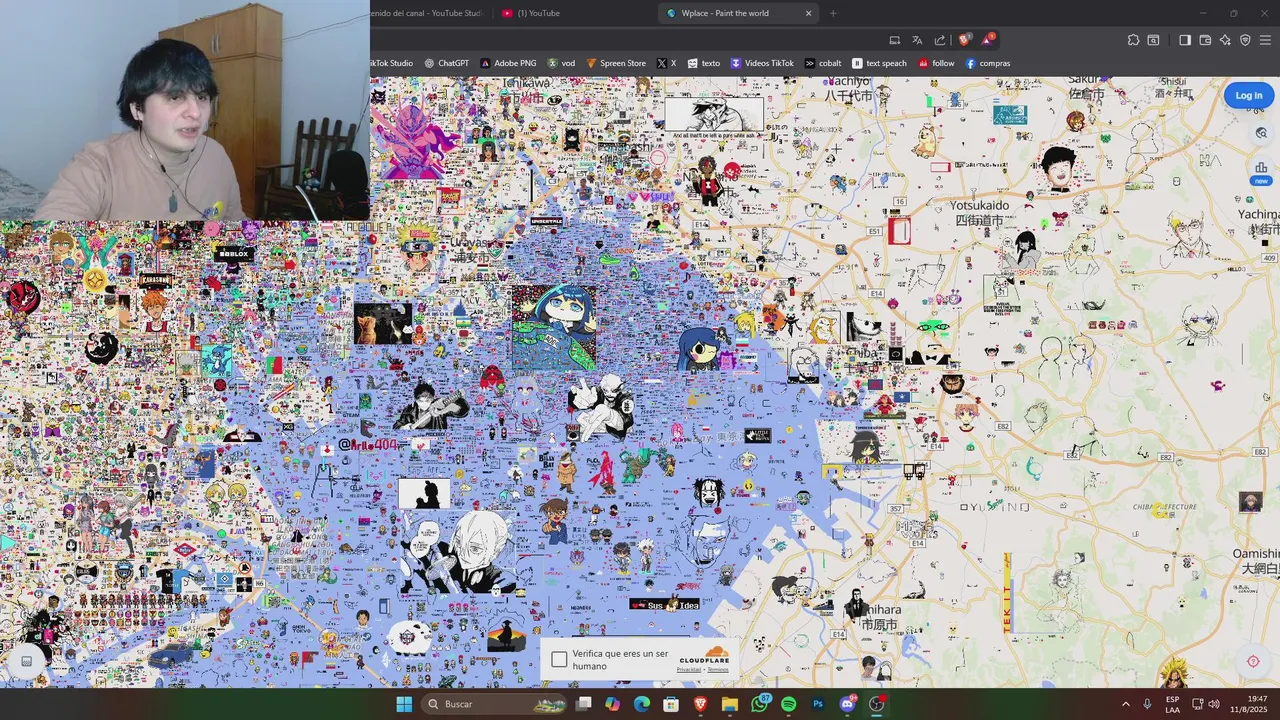
Task: Open the Videos TikTok bookmark
Action: coord(762,63)
